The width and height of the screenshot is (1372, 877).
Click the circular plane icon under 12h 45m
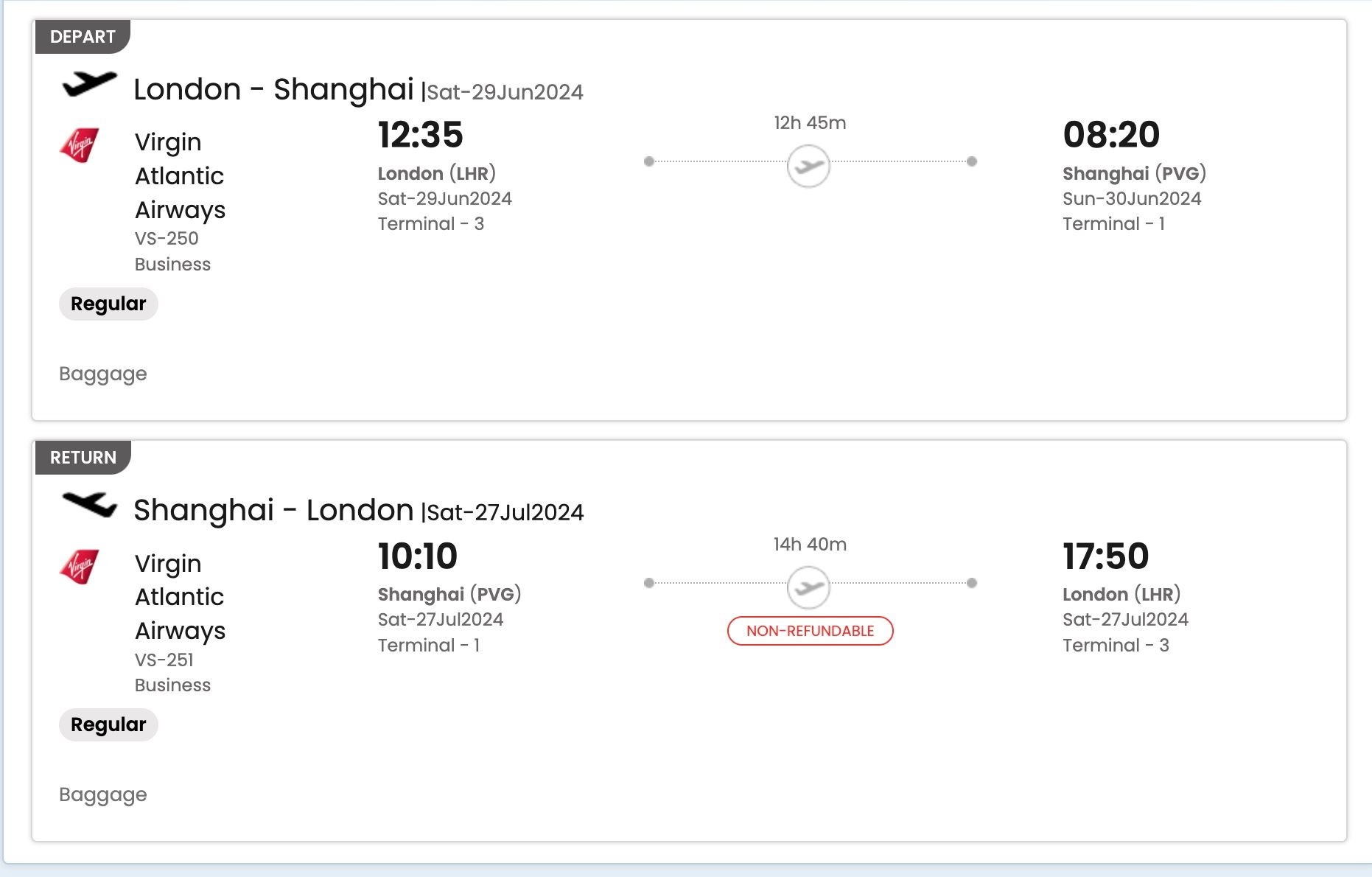pyautogui.click(x=808, y=166)
